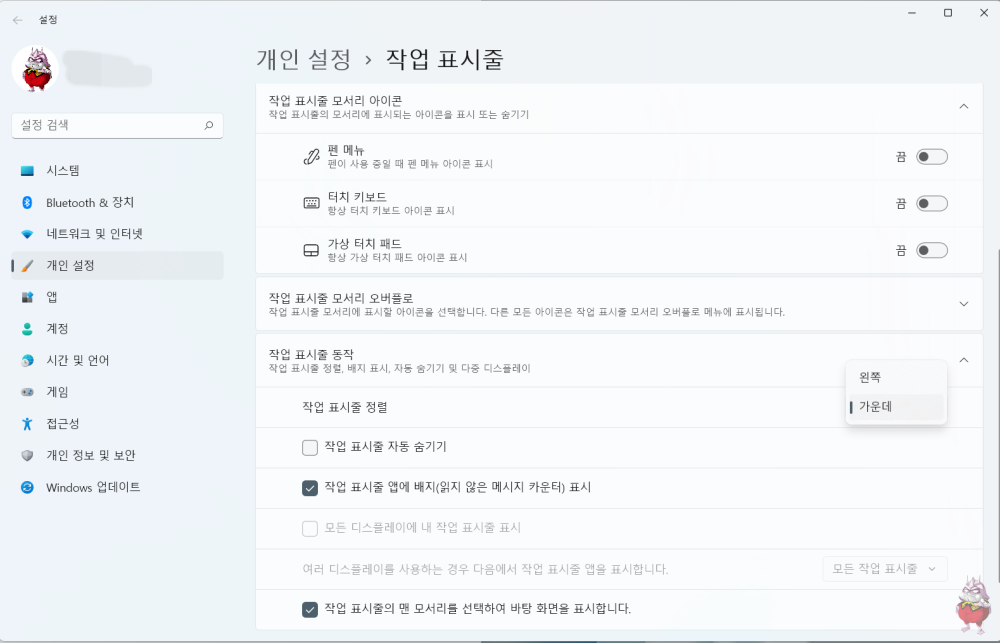Open 계정 settings category
The image size is (1000, 643).
[x=117, y=329]
